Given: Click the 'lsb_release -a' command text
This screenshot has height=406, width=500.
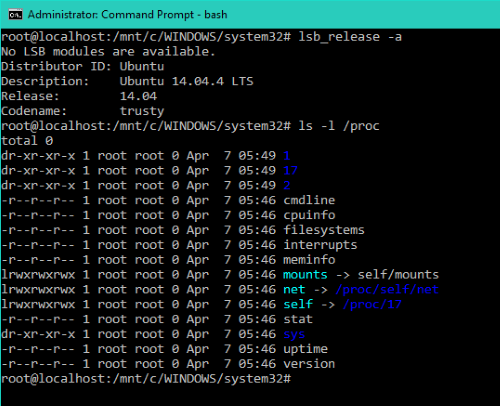Looking at the screenshot, I should [x=350, y=37].
